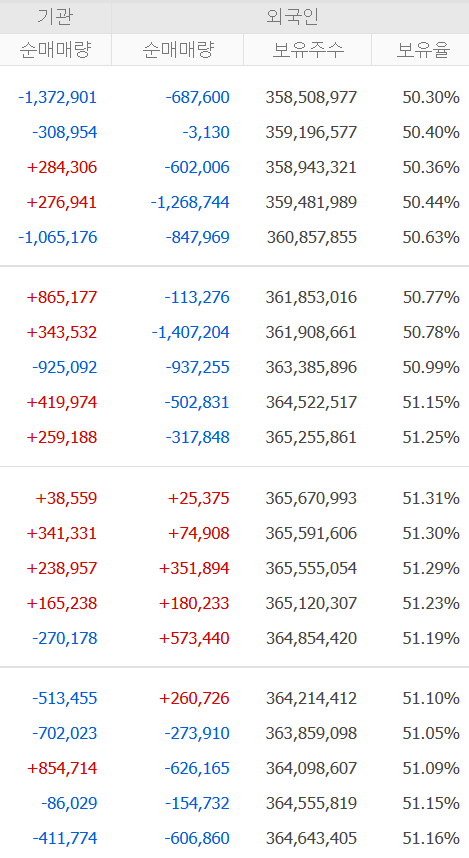Select the 외국인 순매매량 column header
Image resolution: width=469 pixels, height=858 pixels.
click(178, 50)
